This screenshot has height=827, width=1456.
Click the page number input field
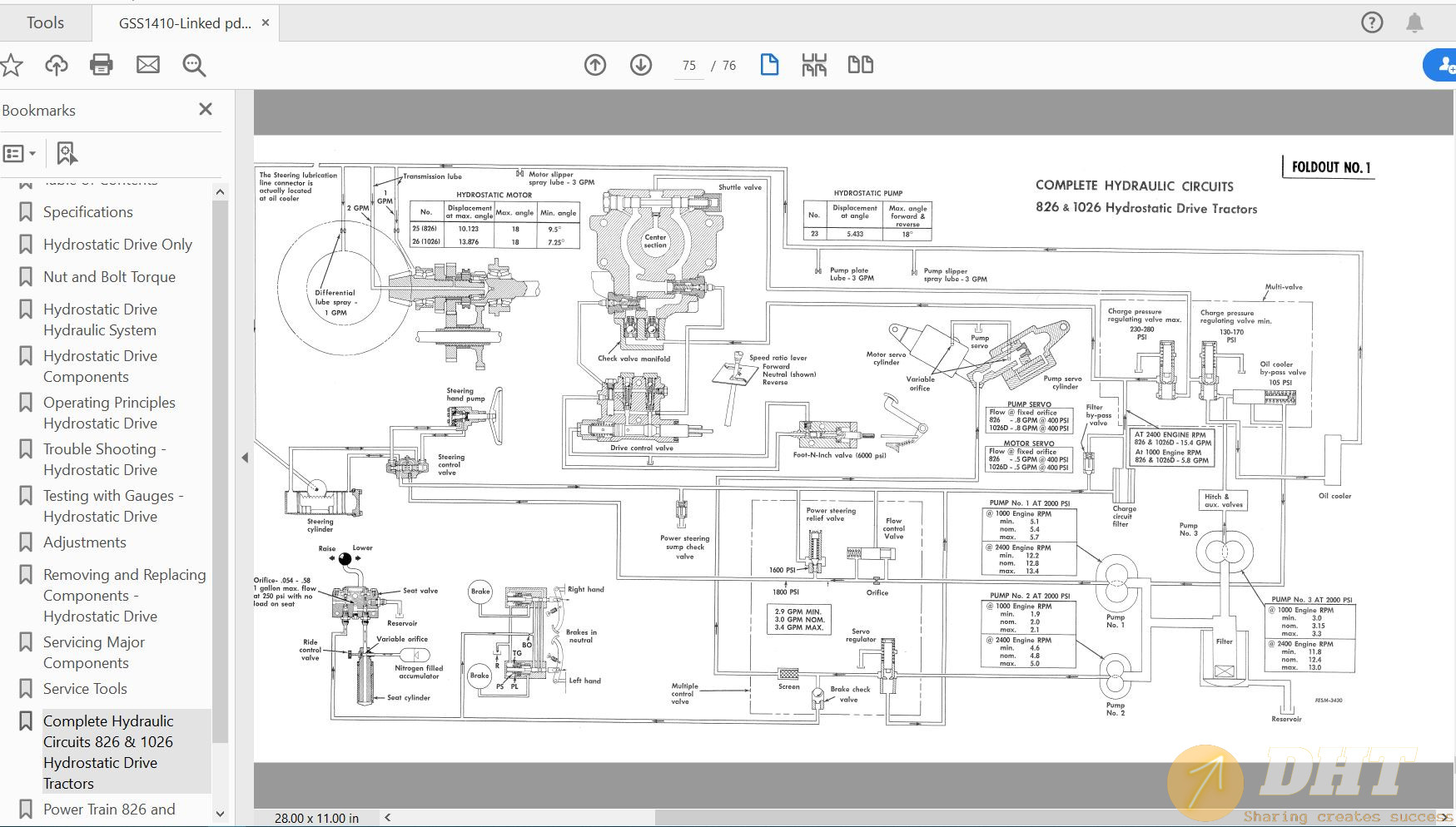tap(689, 66)
